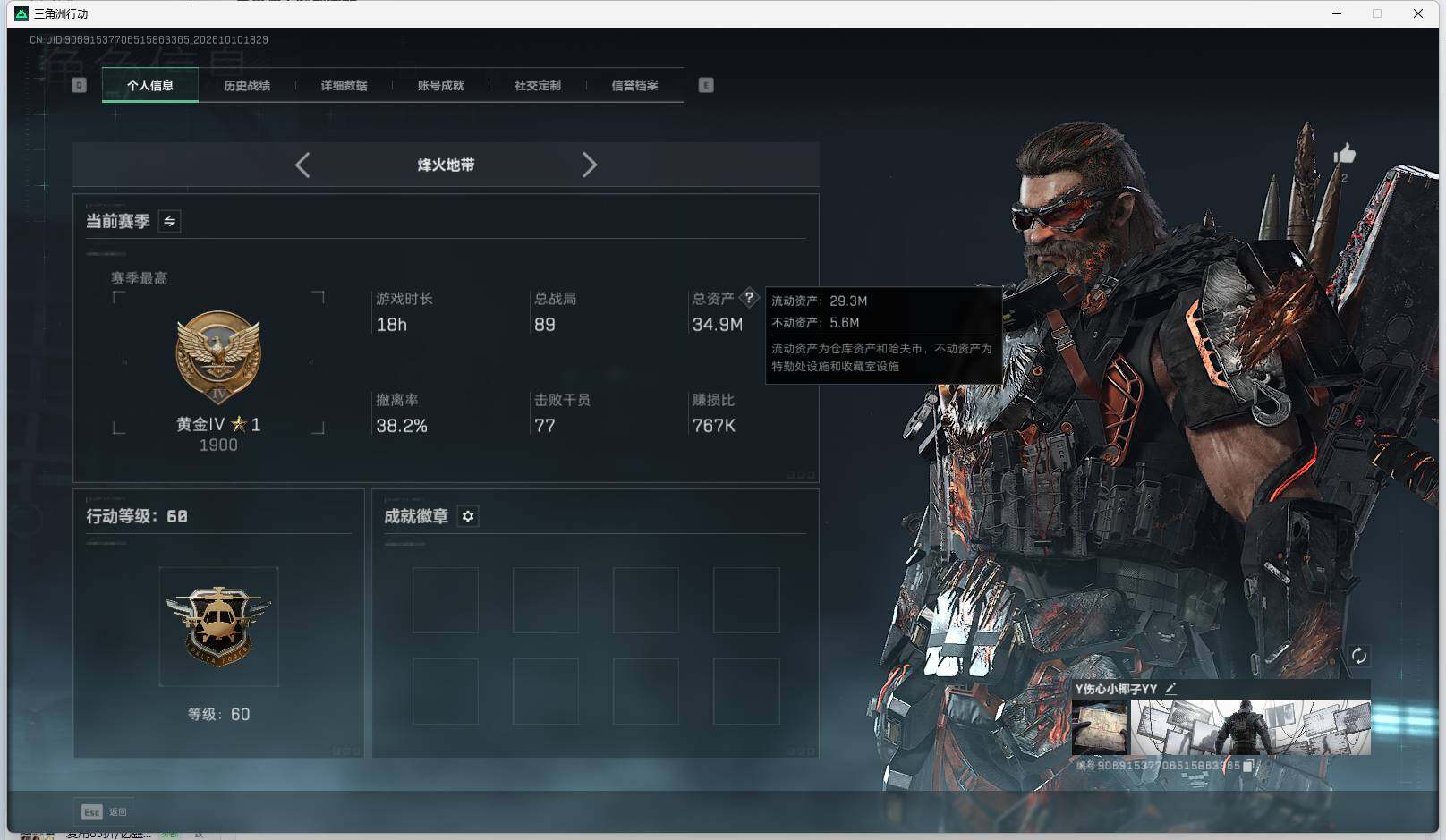Toggle season switch icon beside 当前赛季
Screen dimensions: 1446x840
pyautogui.click(x=169, y=221)
